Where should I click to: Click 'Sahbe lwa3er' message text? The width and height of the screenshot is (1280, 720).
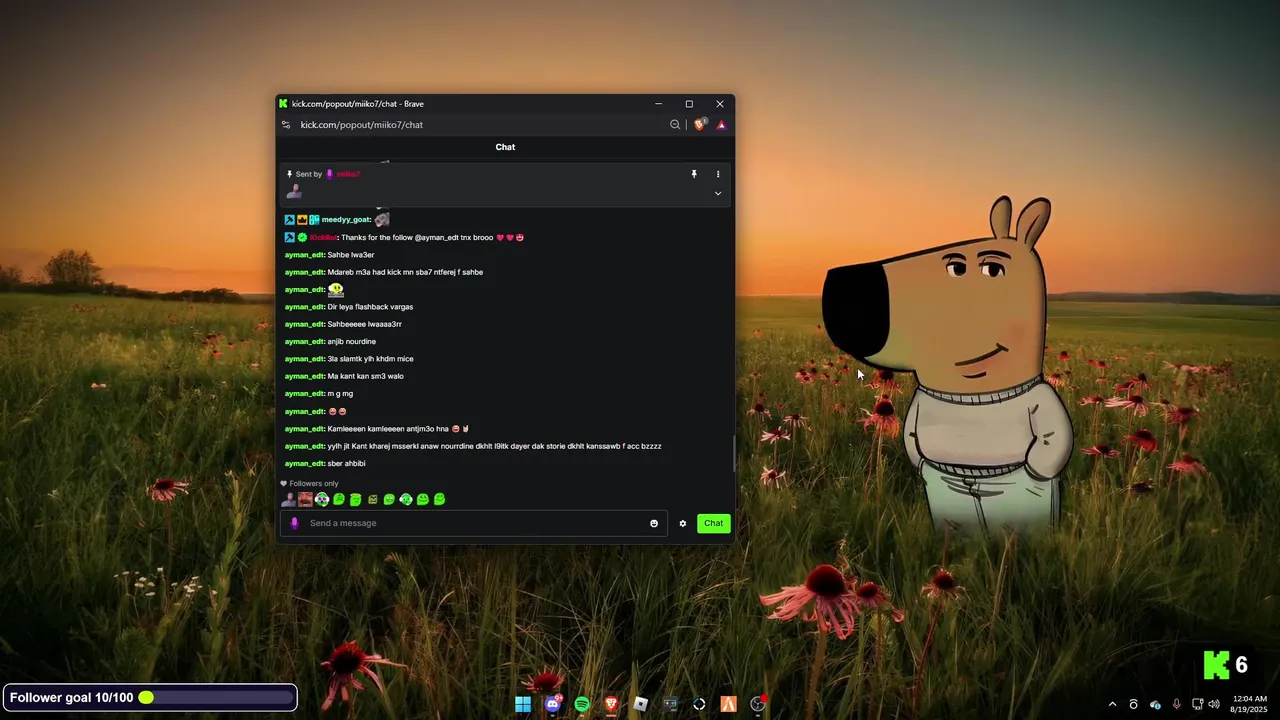coord(351,255)
